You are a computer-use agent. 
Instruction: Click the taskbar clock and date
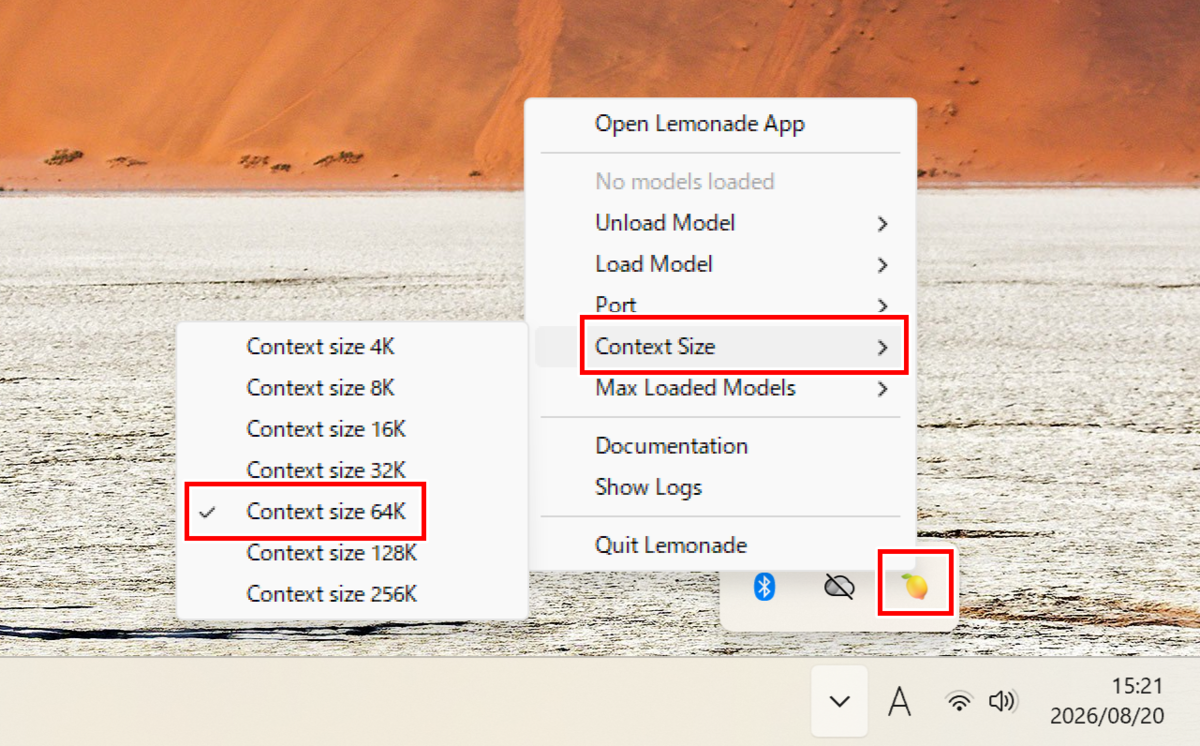(x=1107, y=702)
